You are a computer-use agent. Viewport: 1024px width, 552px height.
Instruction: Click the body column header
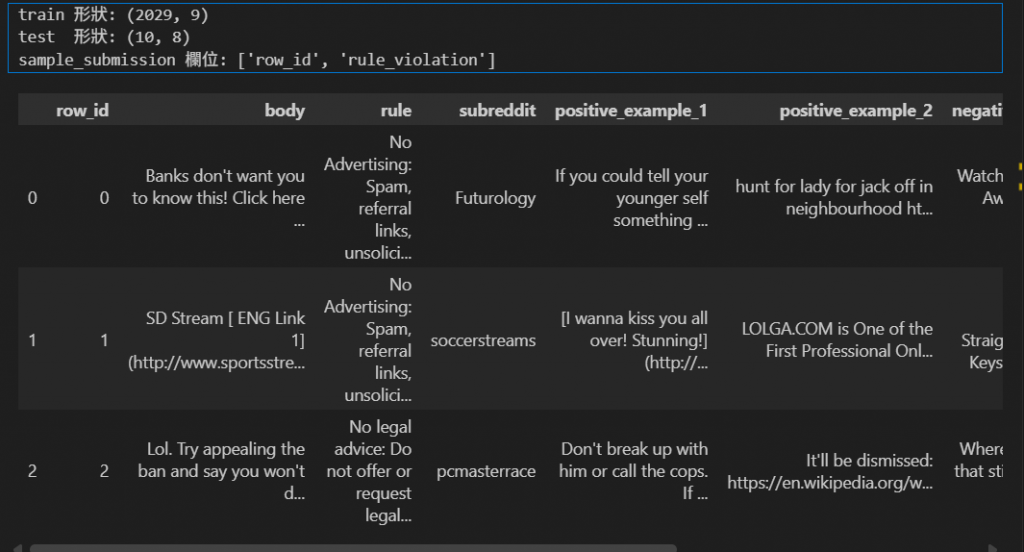click(284, 111)
